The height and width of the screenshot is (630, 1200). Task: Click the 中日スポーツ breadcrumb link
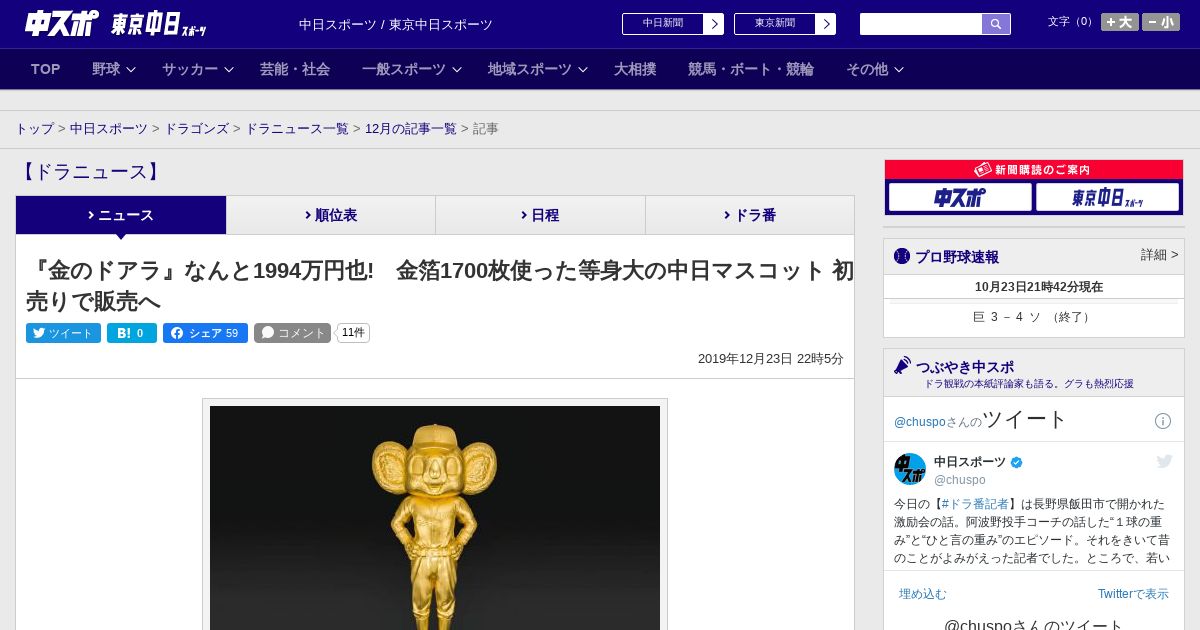(109, 129)
